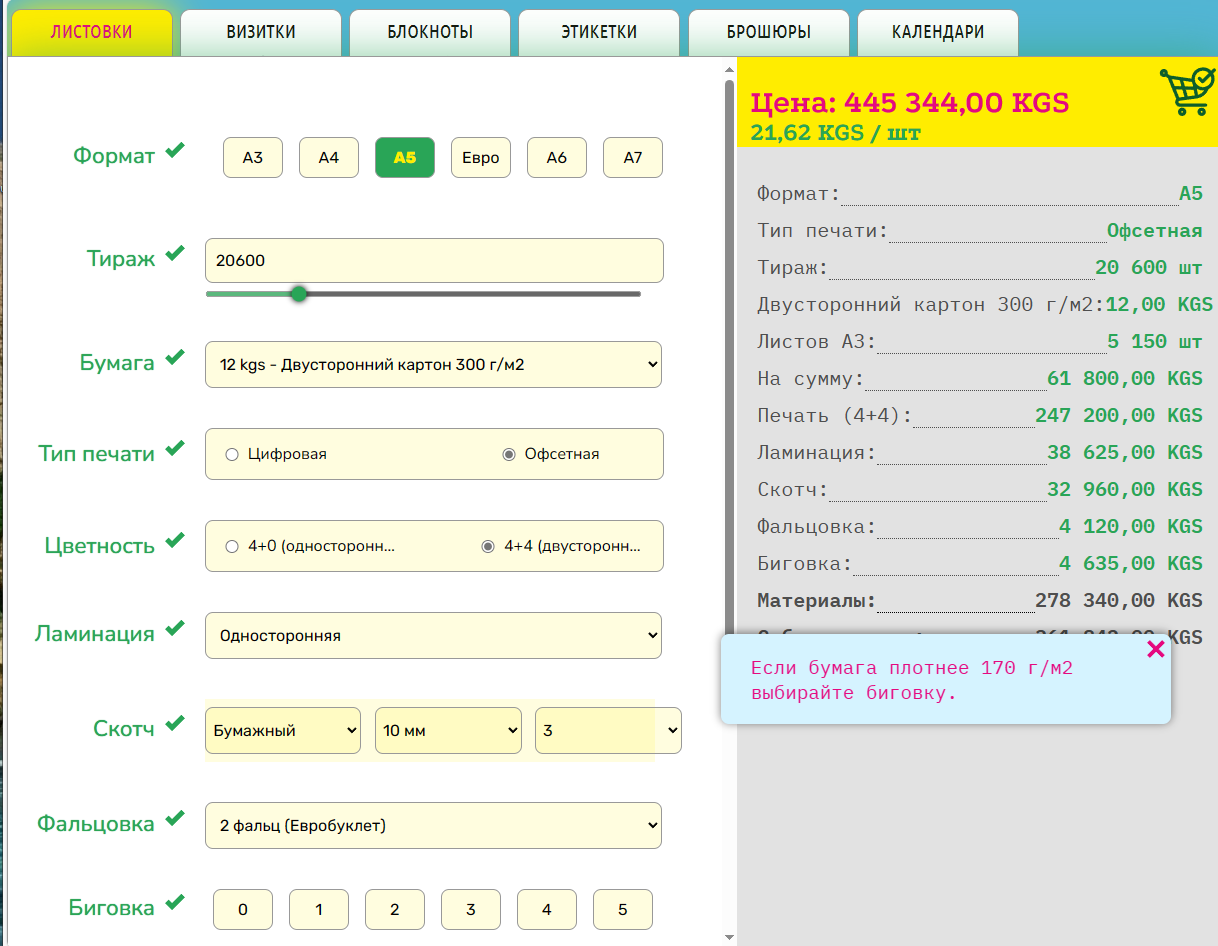Click the checkmark next to Фальцовка

[175, 819]
